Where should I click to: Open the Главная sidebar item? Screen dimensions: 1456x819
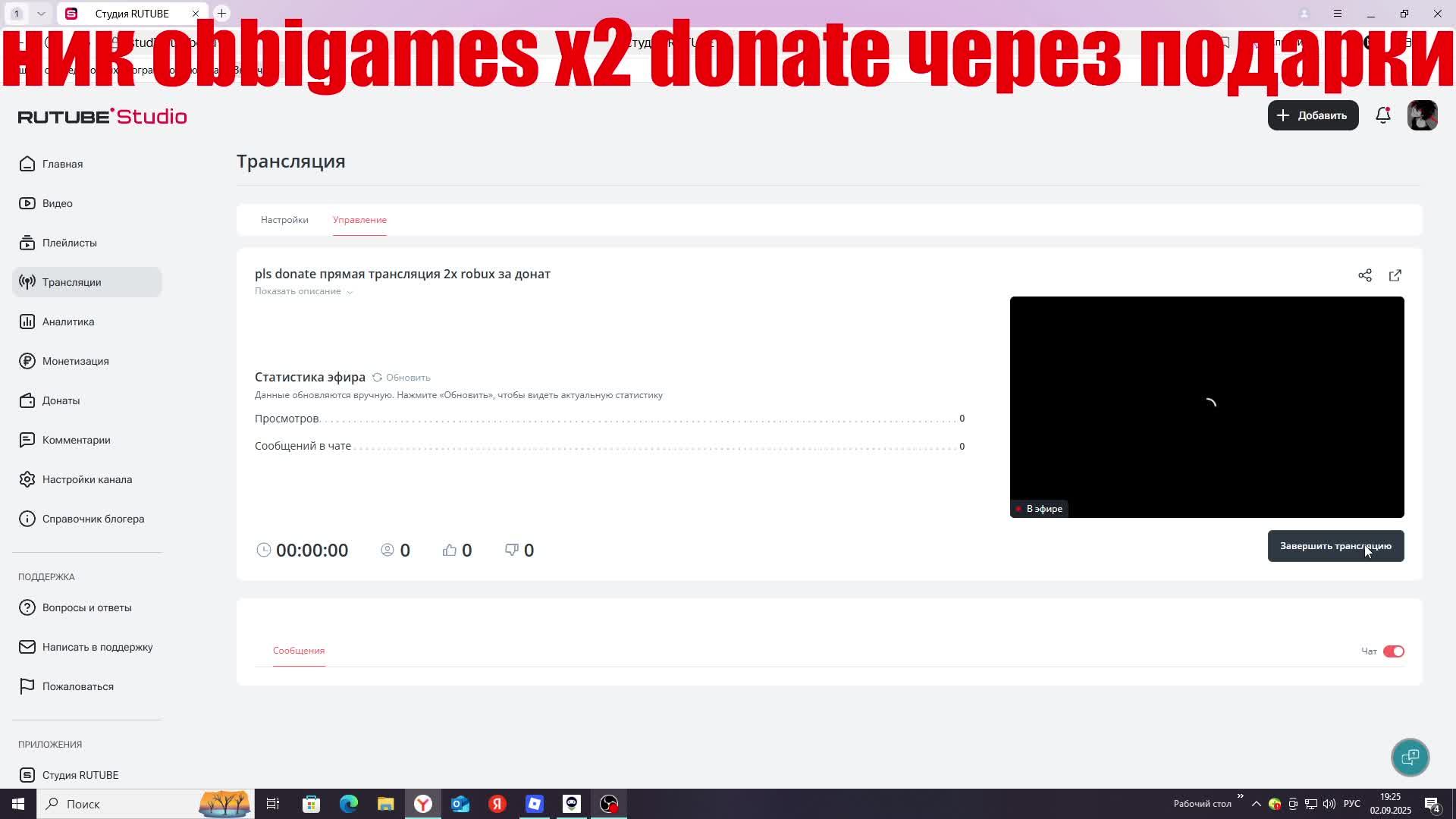tap(86, 164)
